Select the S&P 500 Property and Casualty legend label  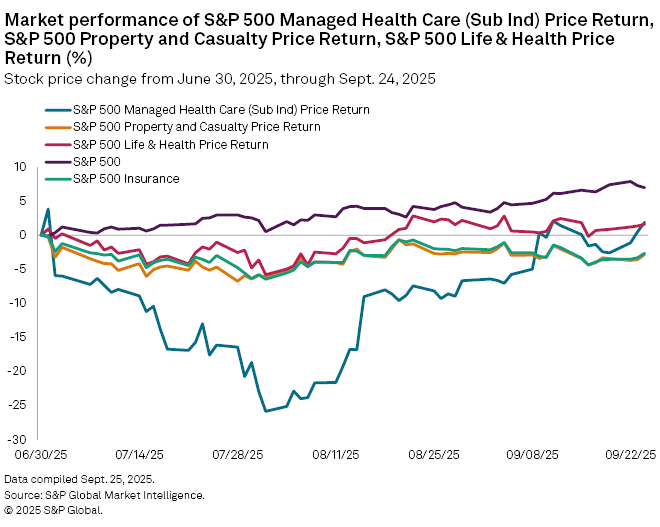pyautogui.click(x=196, y=127)
